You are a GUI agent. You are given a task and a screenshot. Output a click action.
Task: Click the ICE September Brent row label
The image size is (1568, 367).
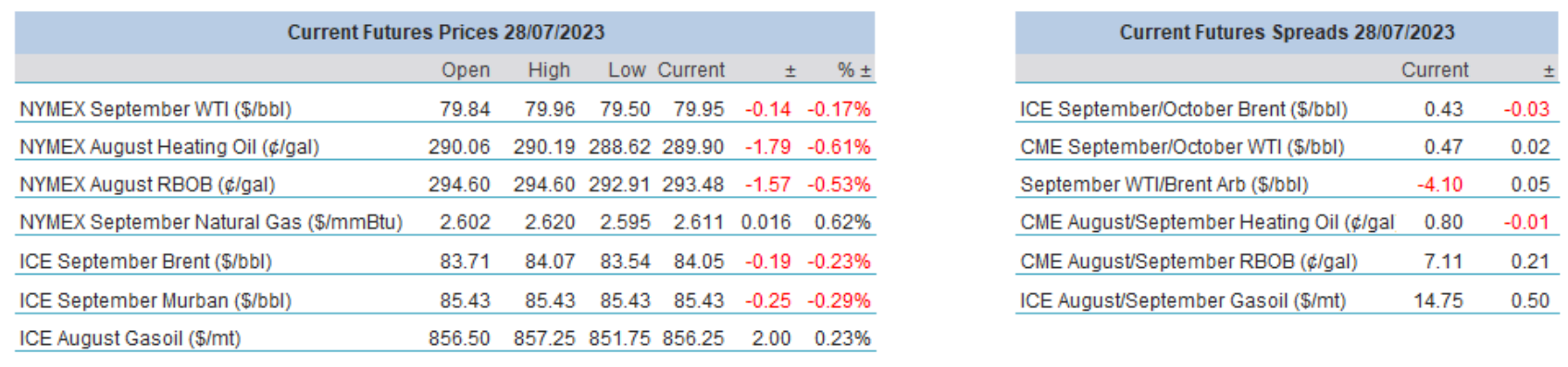pos(145,262)
